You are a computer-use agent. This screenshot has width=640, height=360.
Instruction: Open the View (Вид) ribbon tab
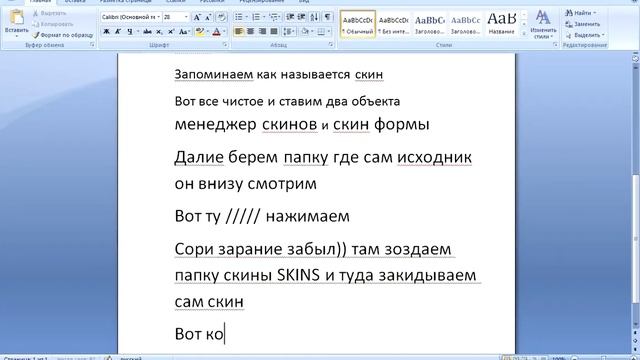pos(304,1)
